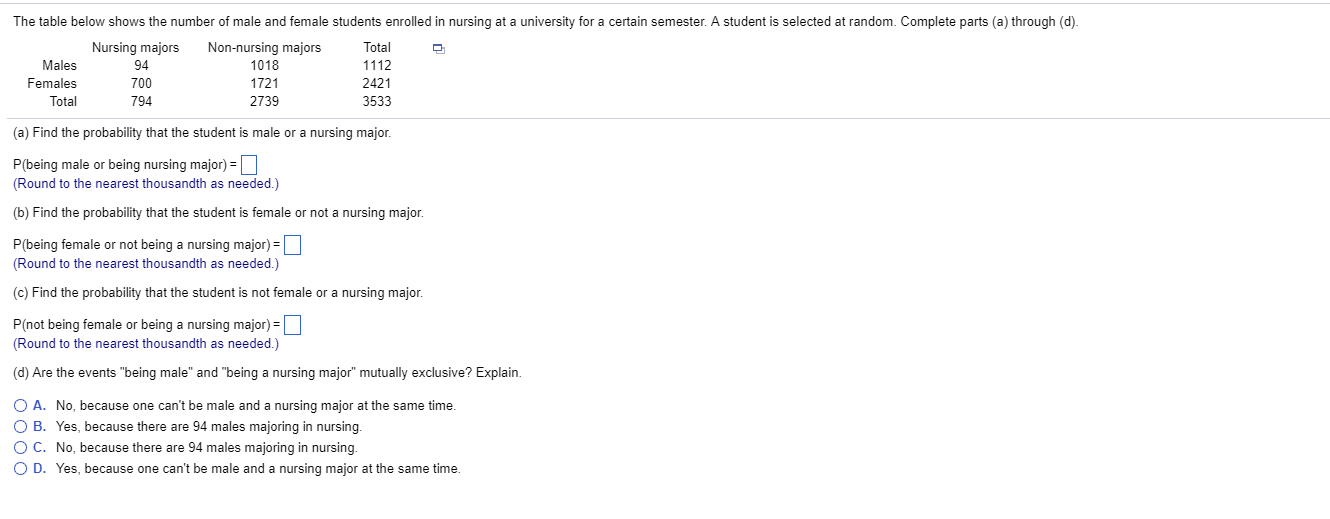The height and width of the screenshot is (519, 1330).
Task: Choose radio option B
Action: [x=21, y=427]
